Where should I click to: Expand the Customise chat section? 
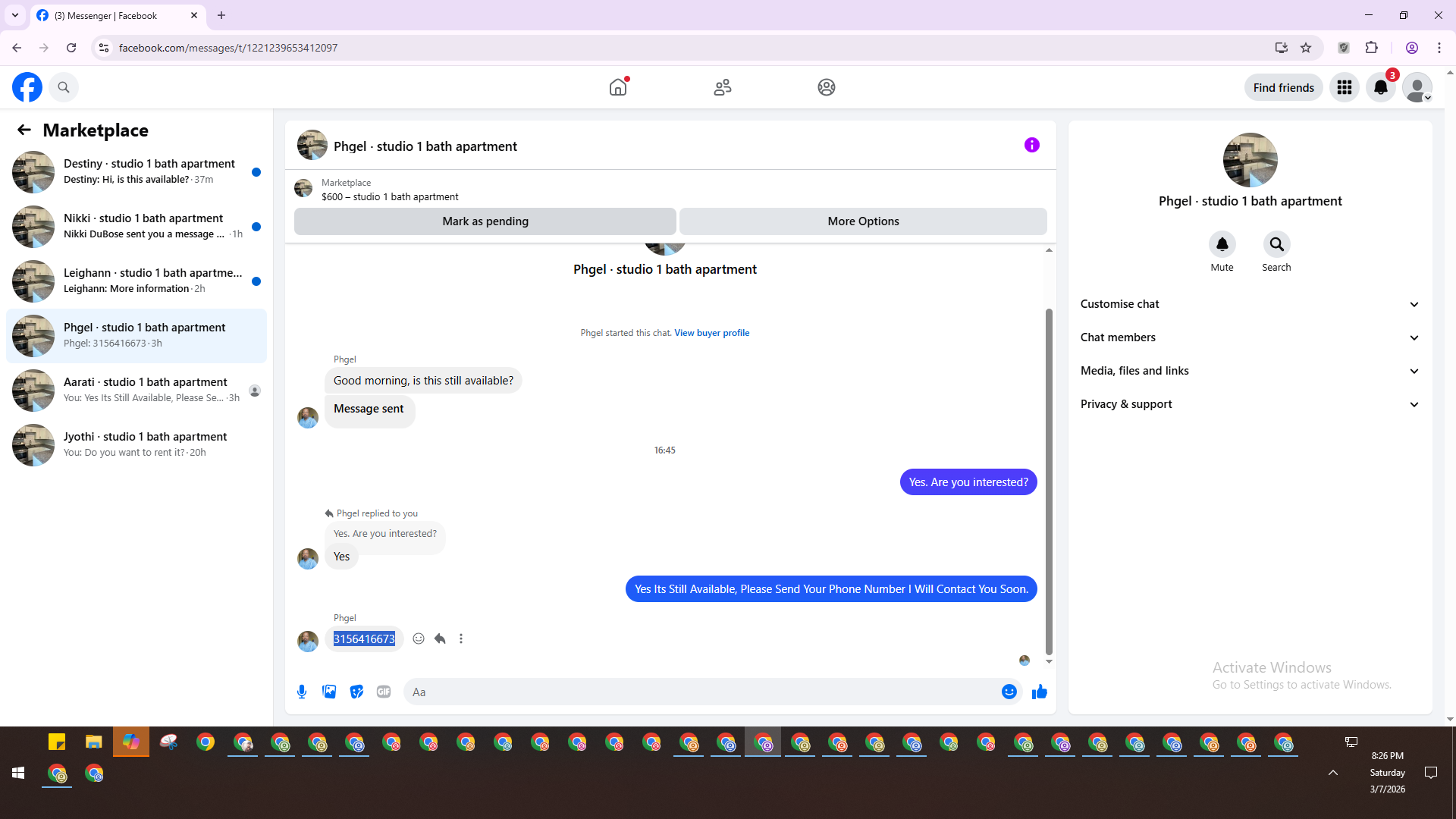point(1250,304)
